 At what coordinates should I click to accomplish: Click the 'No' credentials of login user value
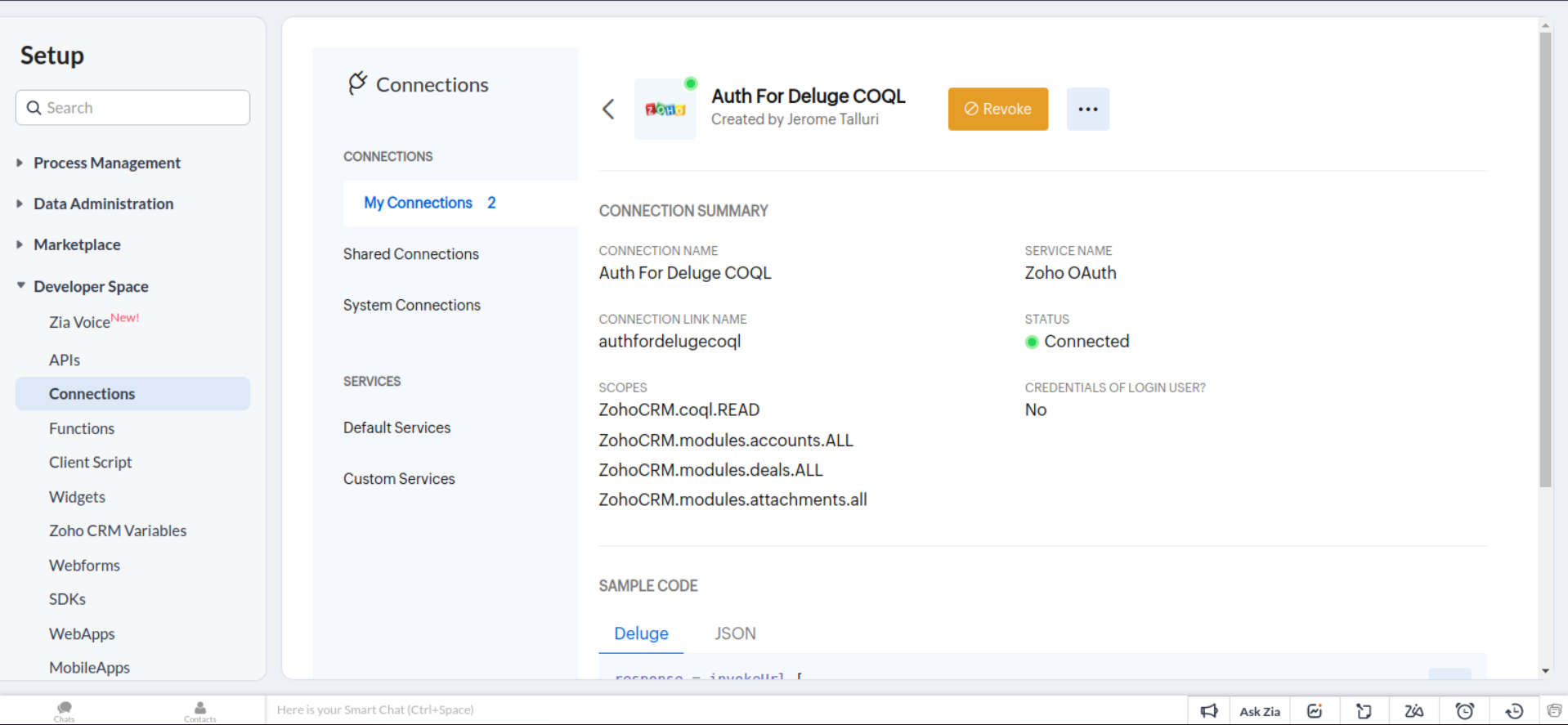click(x=1036, y=409)
